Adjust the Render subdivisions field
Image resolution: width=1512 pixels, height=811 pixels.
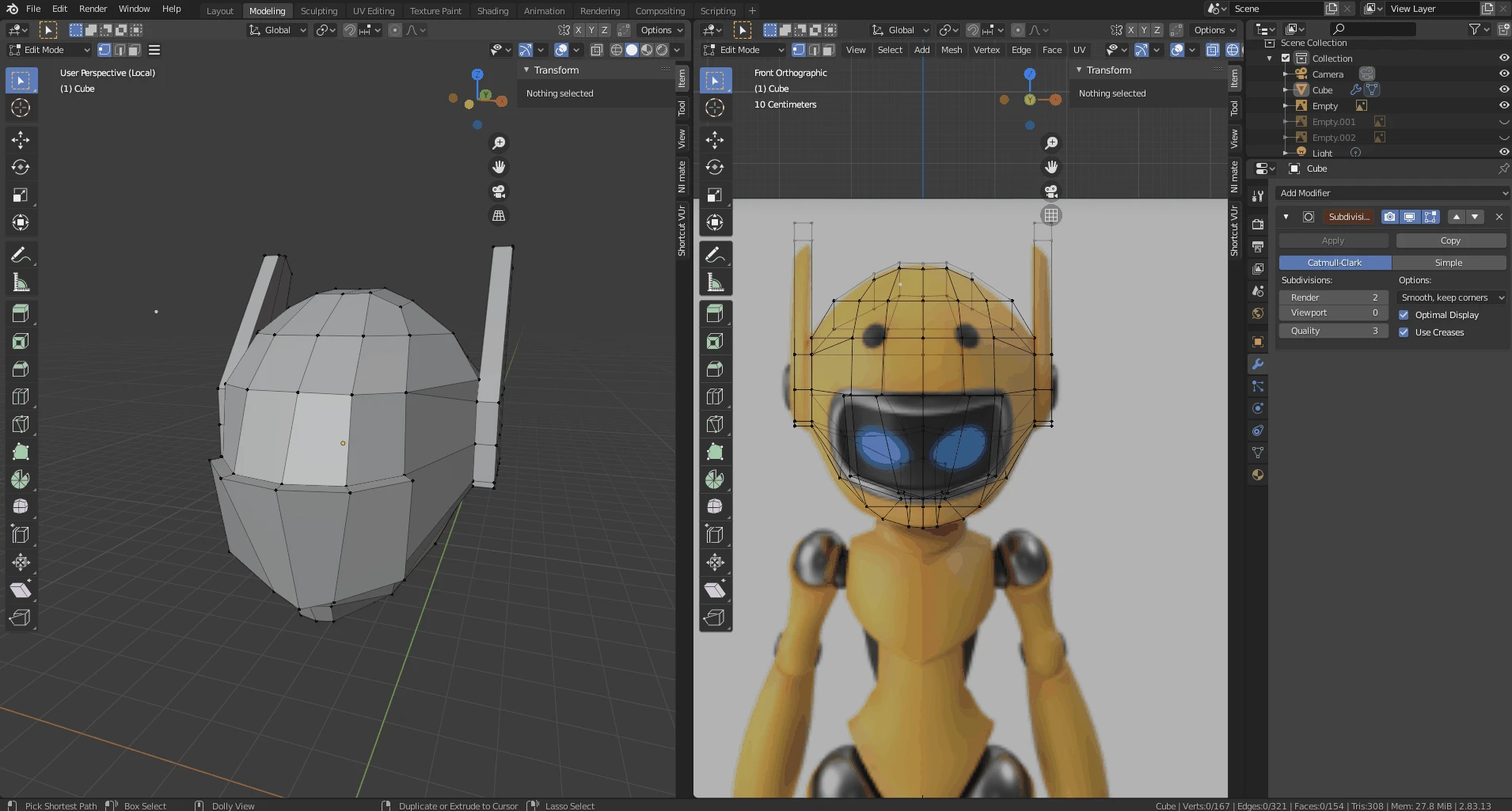point(1334,297)
